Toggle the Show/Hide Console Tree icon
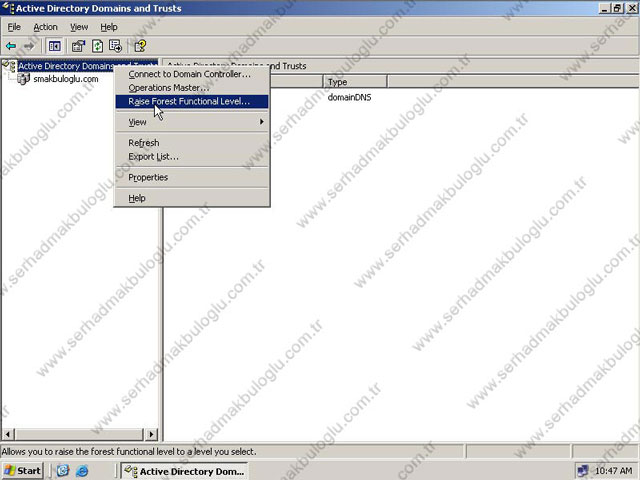 (54, 46)
